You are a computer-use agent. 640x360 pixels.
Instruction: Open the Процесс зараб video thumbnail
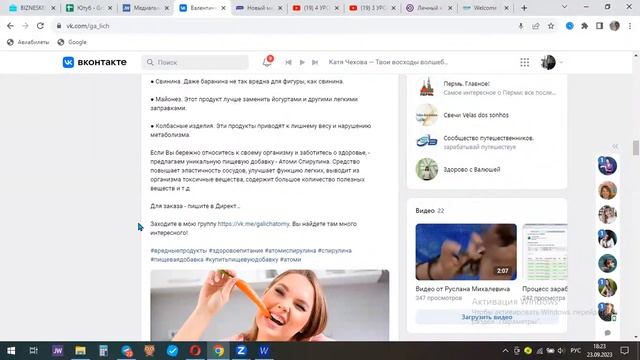click(545, 252)
